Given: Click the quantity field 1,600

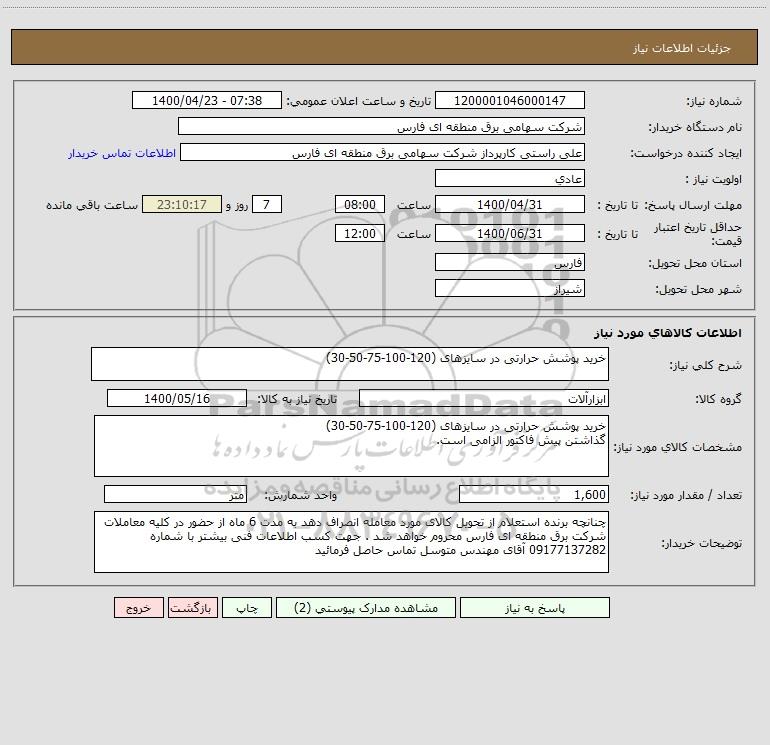Looking at the screenshot, I should [x=534, y=494].
